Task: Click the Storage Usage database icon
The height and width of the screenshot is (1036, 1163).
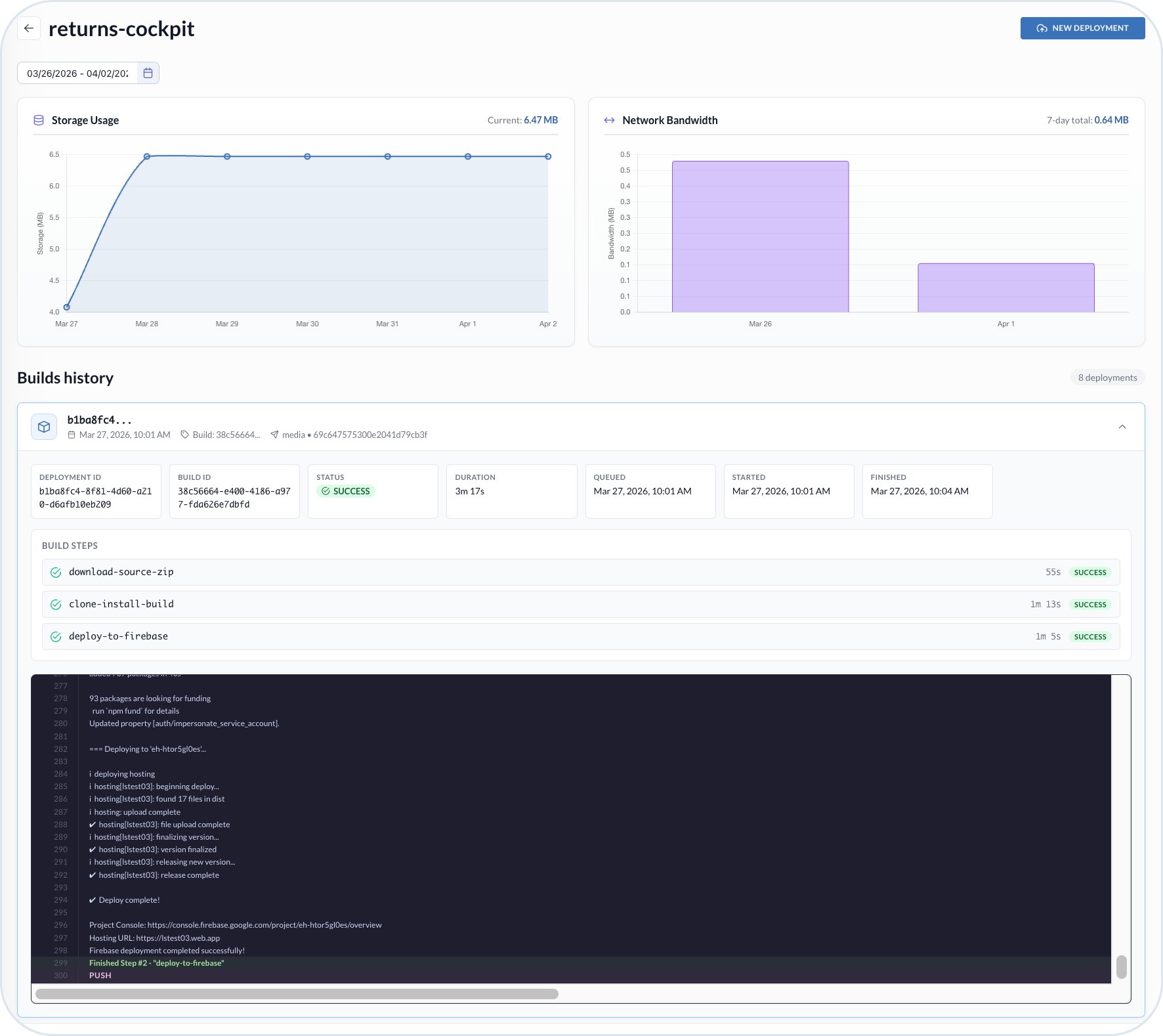Action: click(39, 120)
